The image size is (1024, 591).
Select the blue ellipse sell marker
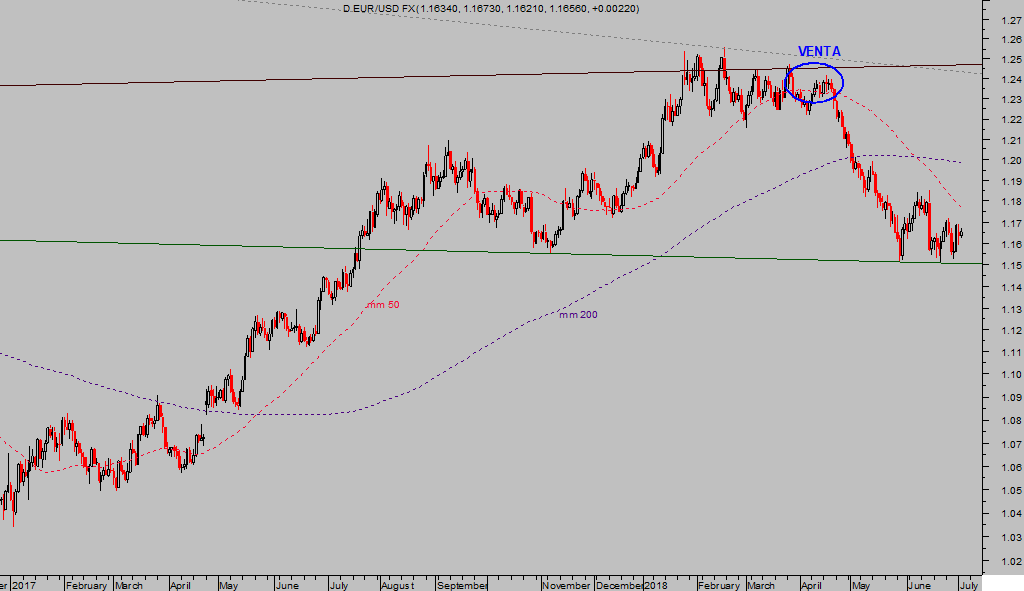[842, 80]
